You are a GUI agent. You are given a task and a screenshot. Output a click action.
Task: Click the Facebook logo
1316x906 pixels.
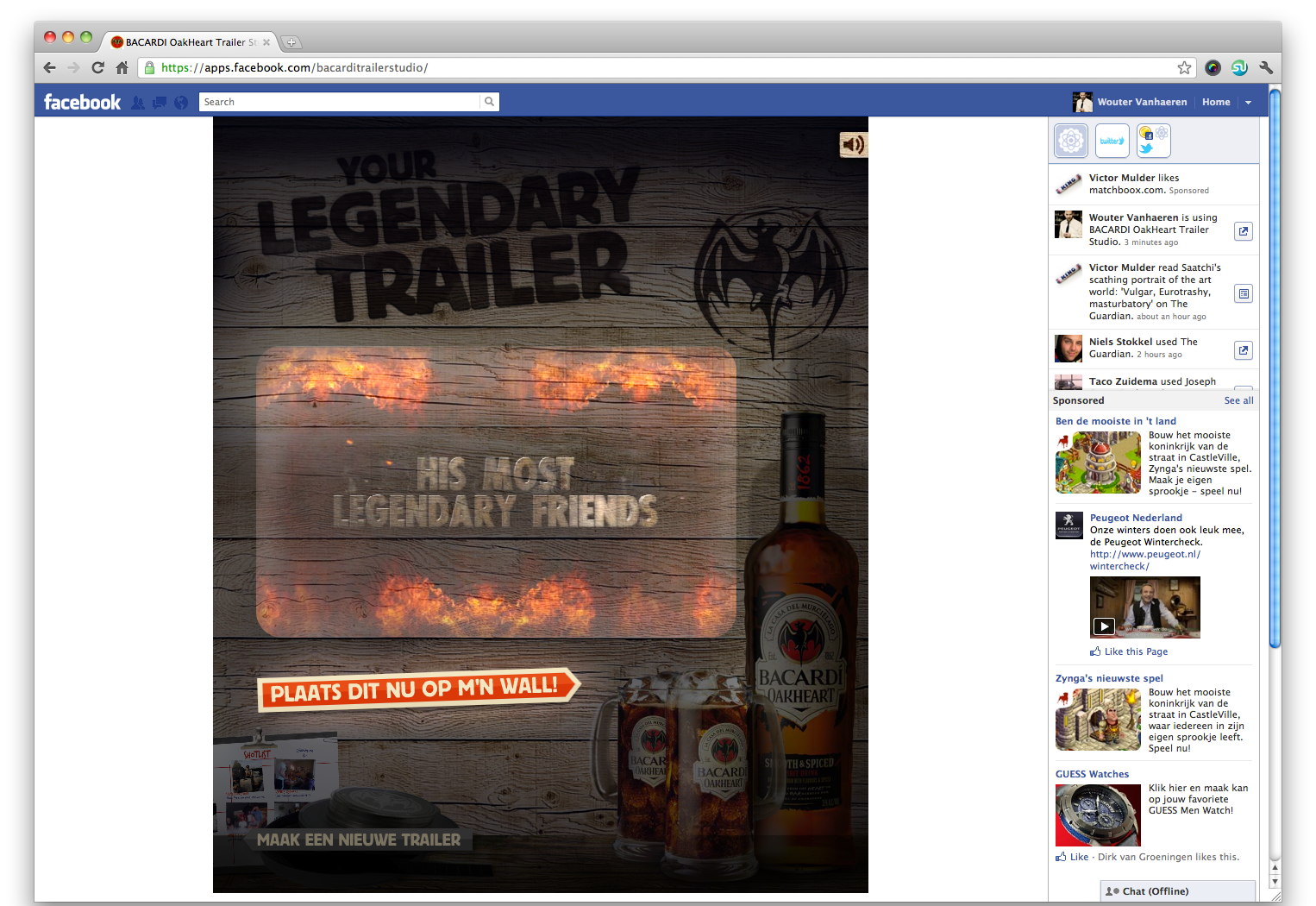click(x=82, y=102)
